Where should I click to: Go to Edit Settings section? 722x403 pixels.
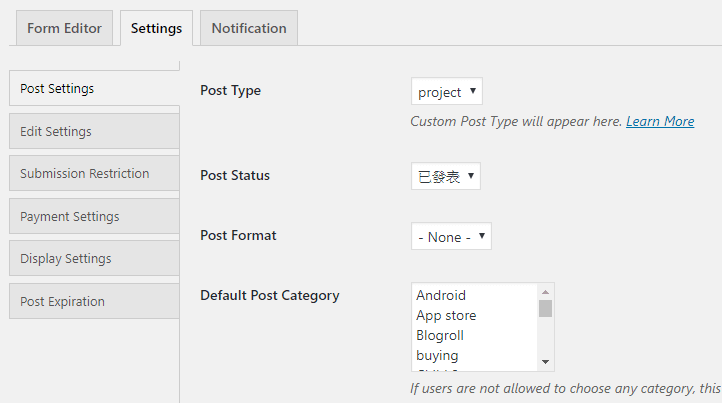[x=94, y=131]
